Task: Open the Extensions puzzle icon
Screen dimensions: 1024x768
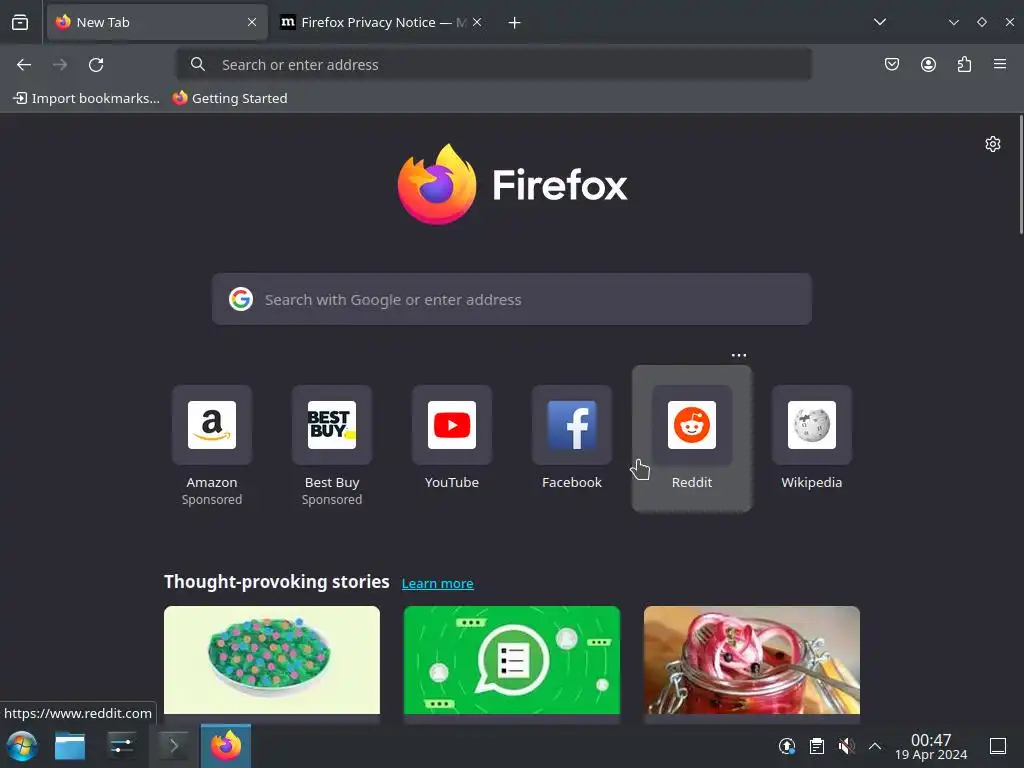Action: coord(964,64)
